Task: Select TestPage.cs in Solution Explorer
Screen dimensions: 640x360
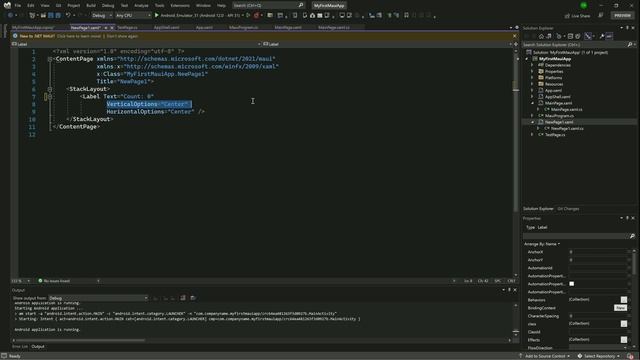Action: click(555, 135)
